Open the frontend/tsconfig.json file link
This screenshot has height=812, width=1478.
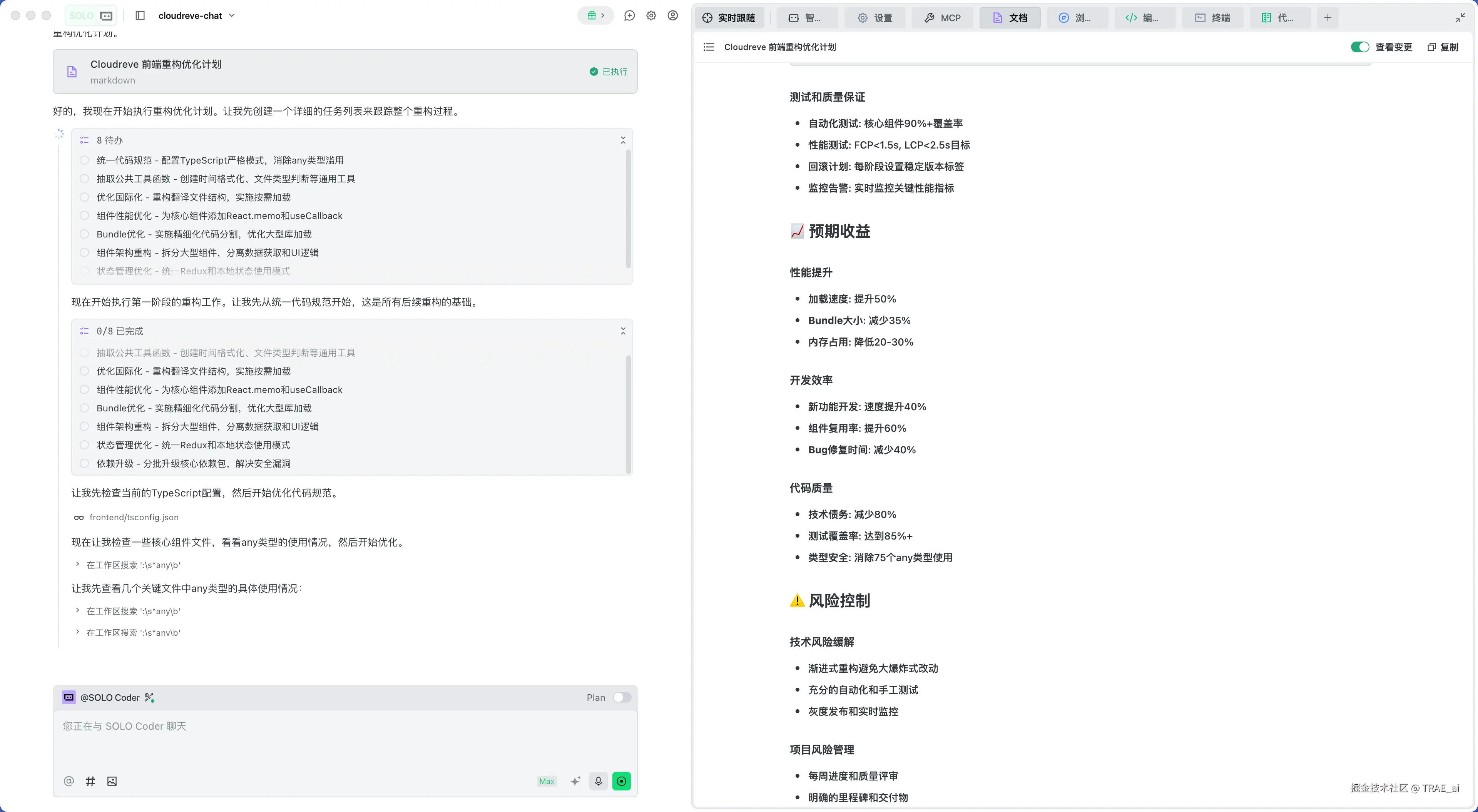(x=134, y=517)
